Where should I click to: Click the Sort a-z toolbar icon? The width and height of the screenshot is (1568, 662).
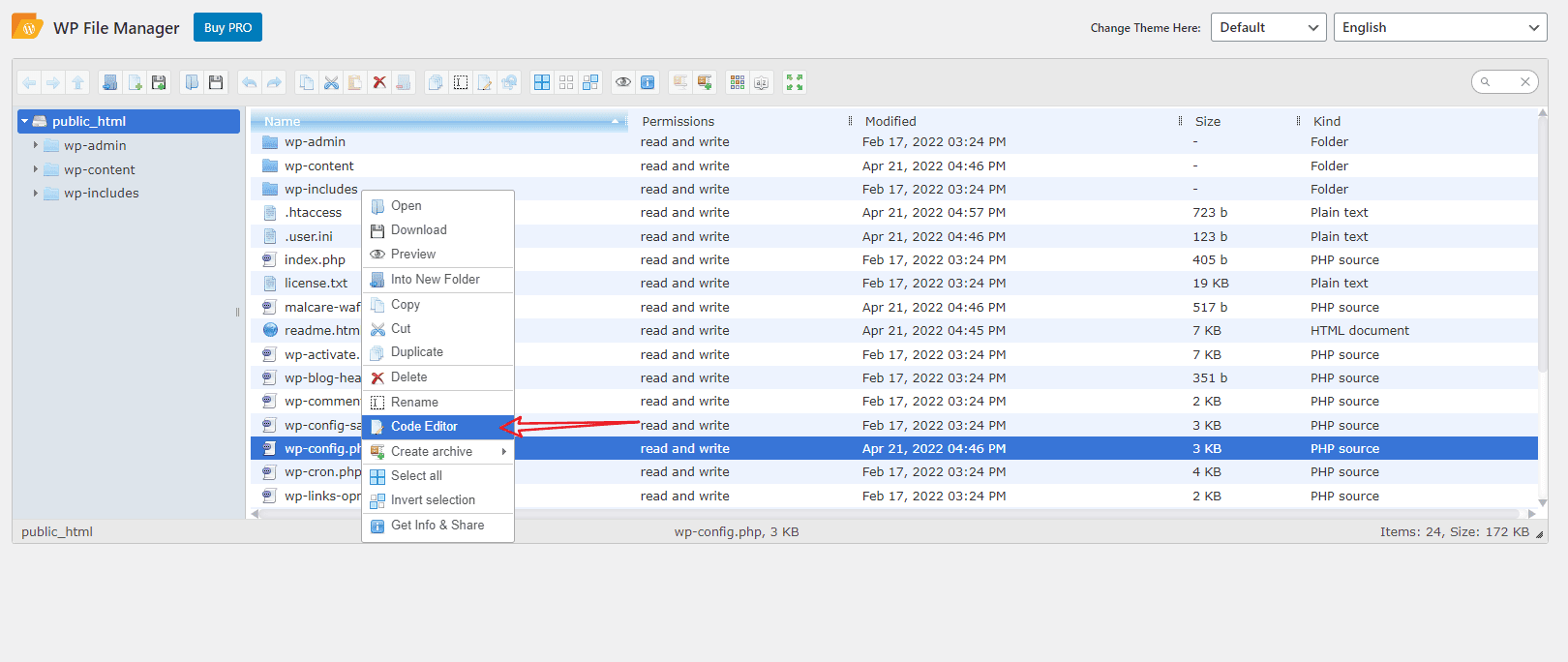[x=762, y=83]
